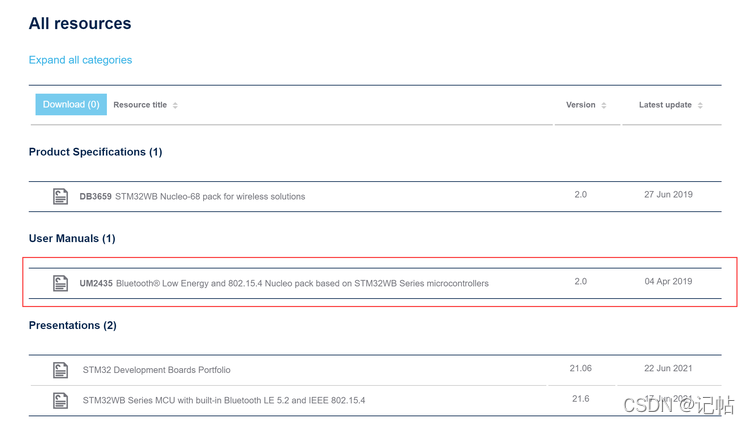The height and width of the screenshot is (424, 750).
Task: Click the UM2435 document icon
Action: [60, 283]
